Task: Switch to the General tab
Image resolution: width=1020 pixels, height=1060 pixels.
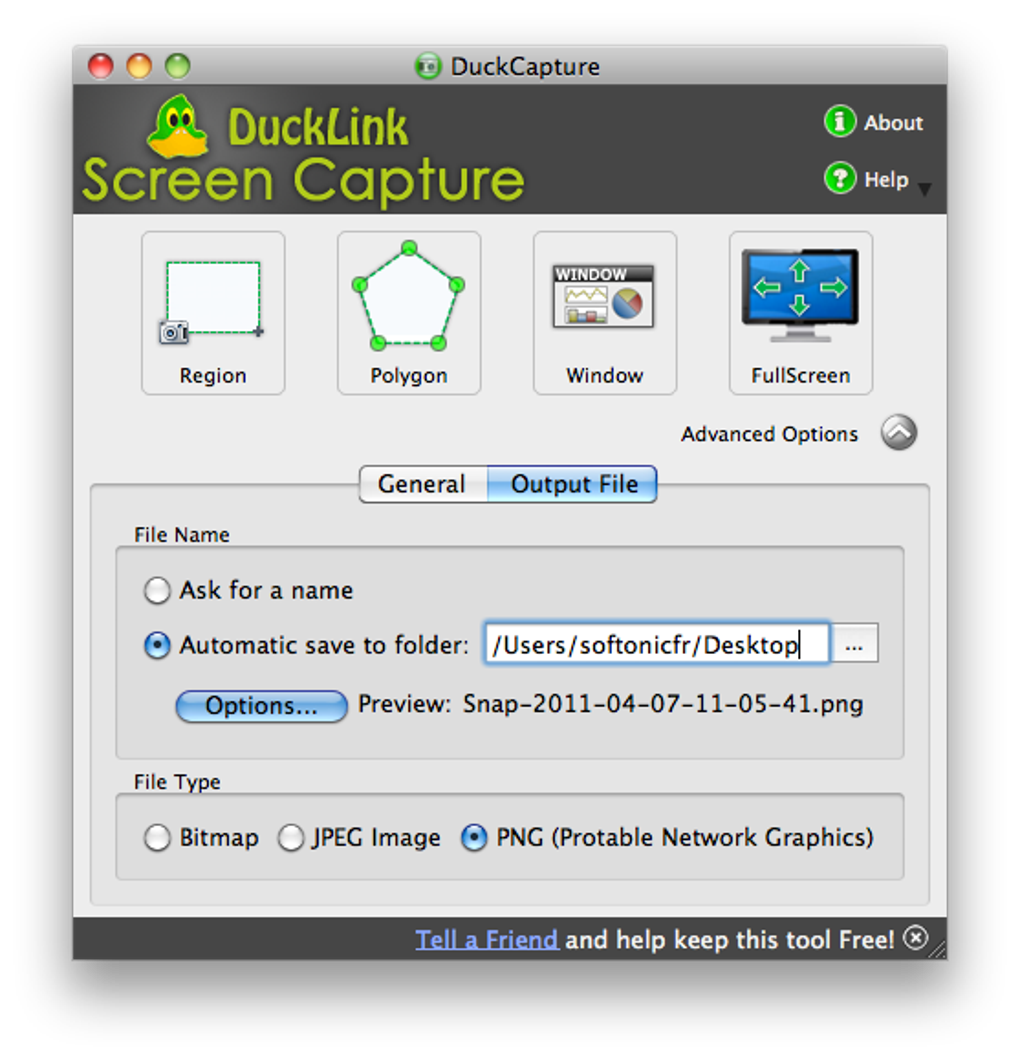Action: pos(422,484)
